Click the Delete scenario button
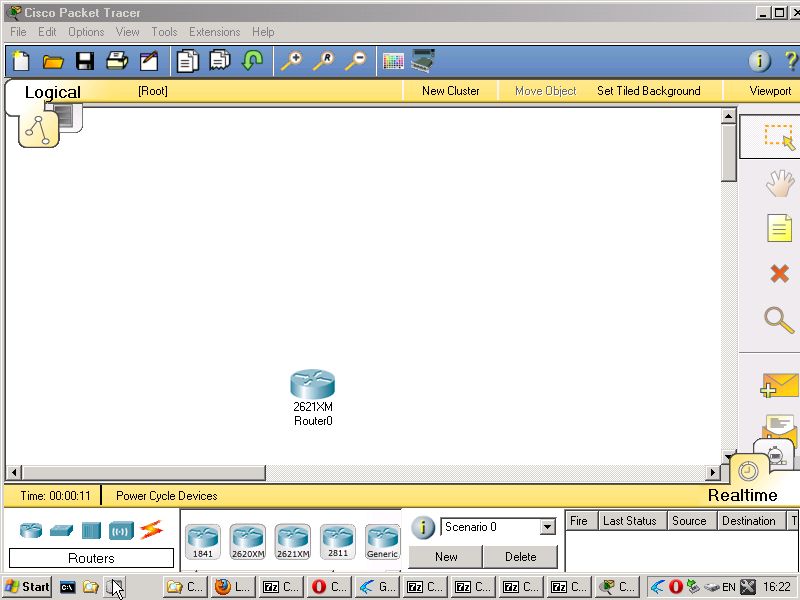 click(x=520, y=557)
